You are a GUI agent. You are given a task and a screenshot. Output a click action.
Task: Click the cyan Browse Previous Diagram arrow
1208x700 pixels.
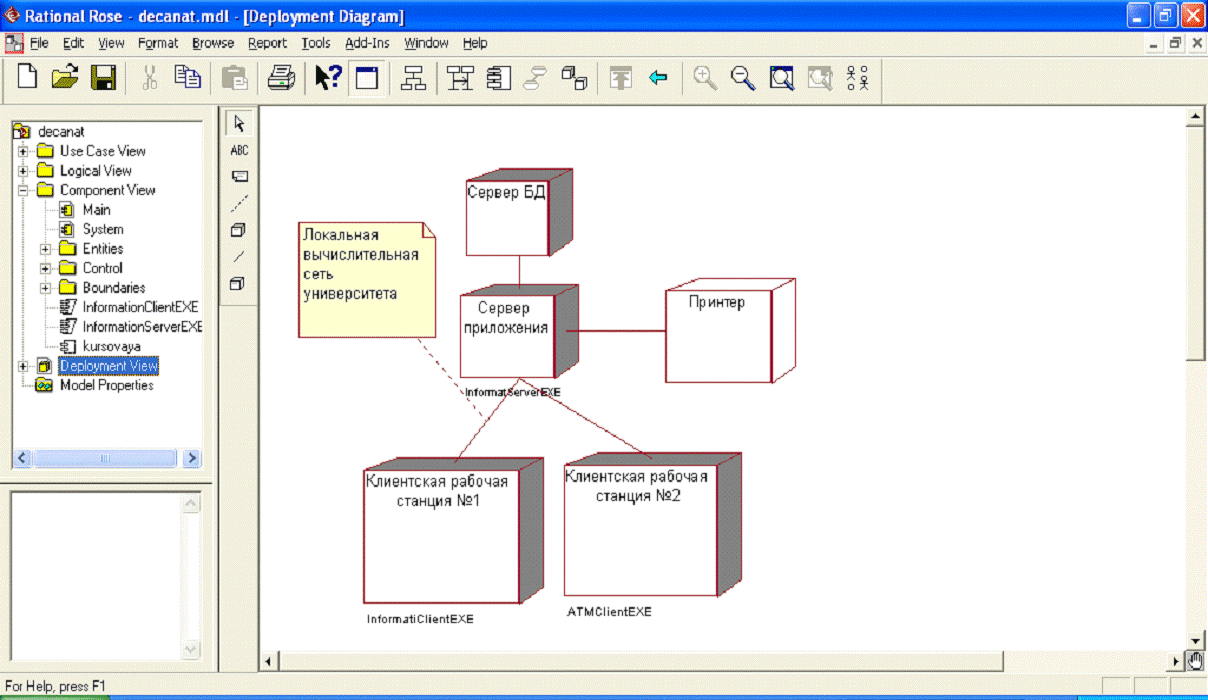(x=658, y=78)
